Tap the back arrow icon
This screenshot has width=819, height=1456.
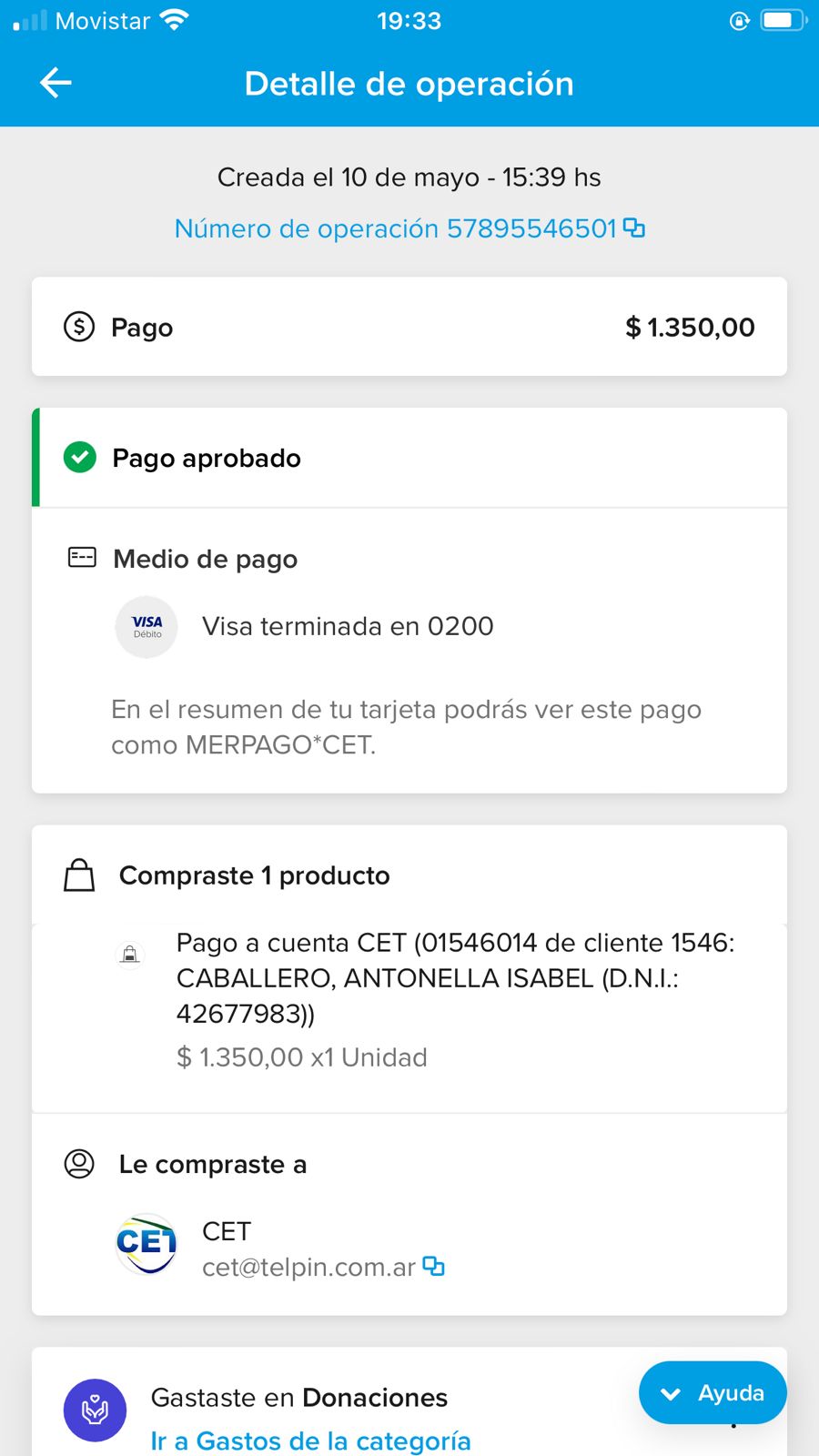pos(56,83)
